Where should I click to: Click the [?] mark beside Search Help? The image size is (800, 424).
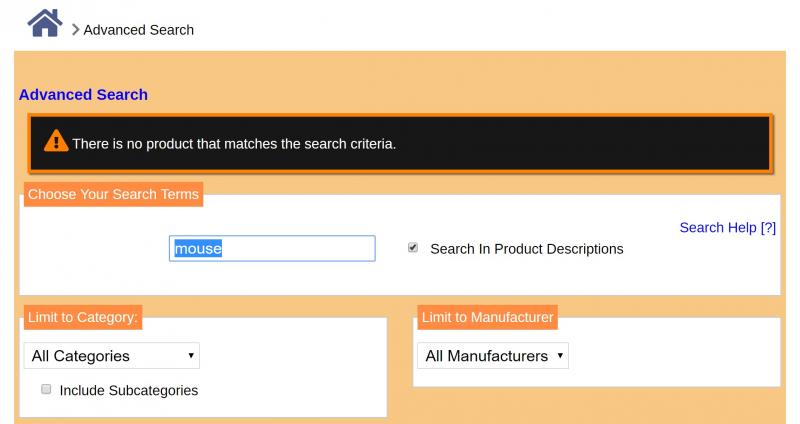[x=768, y=228]
